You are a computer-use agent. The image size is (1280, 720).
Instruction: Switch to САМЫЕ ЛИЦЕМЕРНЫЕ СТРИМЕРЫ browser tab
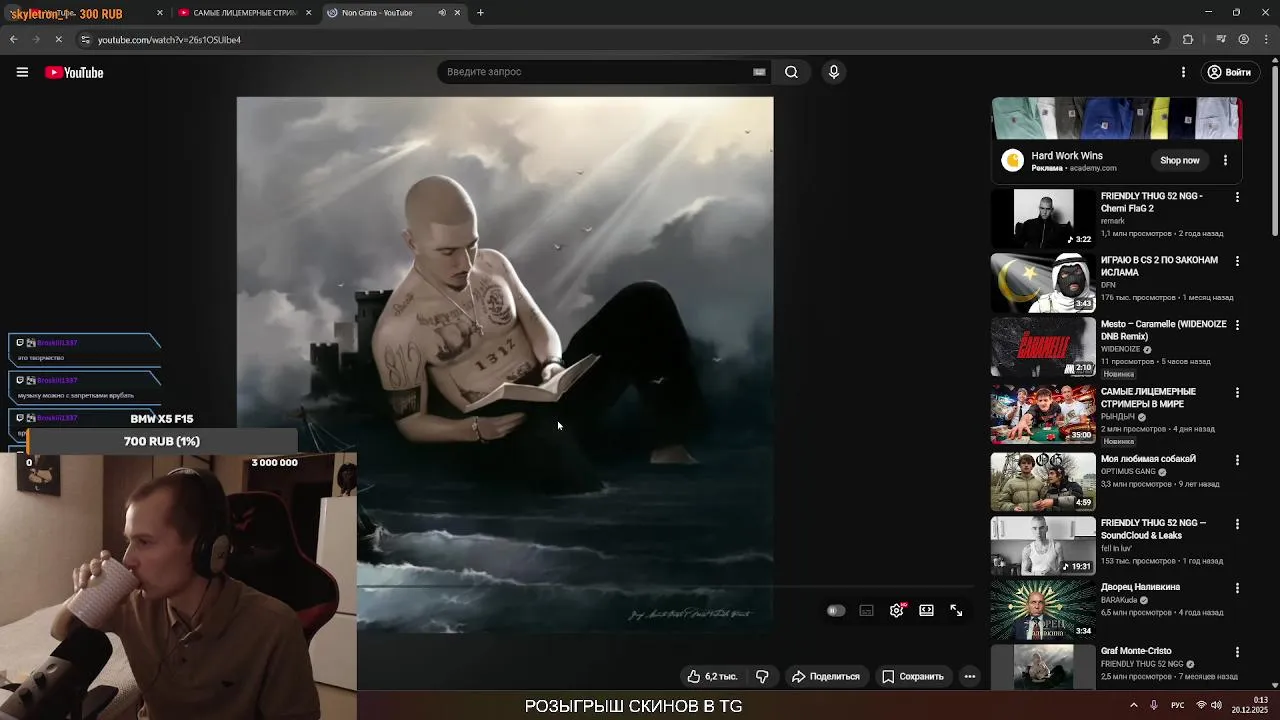244,13
